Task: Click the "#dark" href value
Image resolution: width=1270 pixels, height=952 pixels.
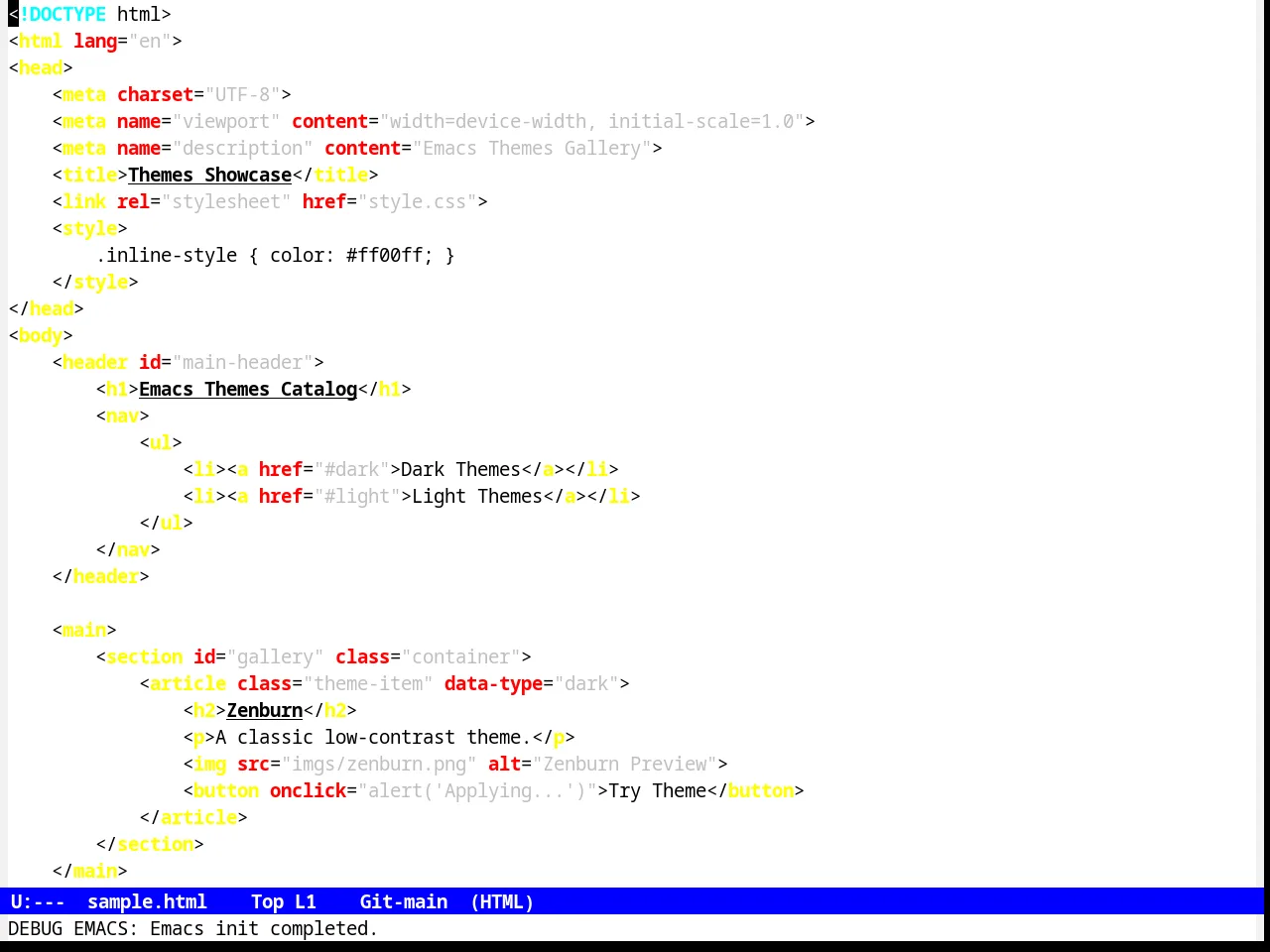Action: tap(351, 469)
